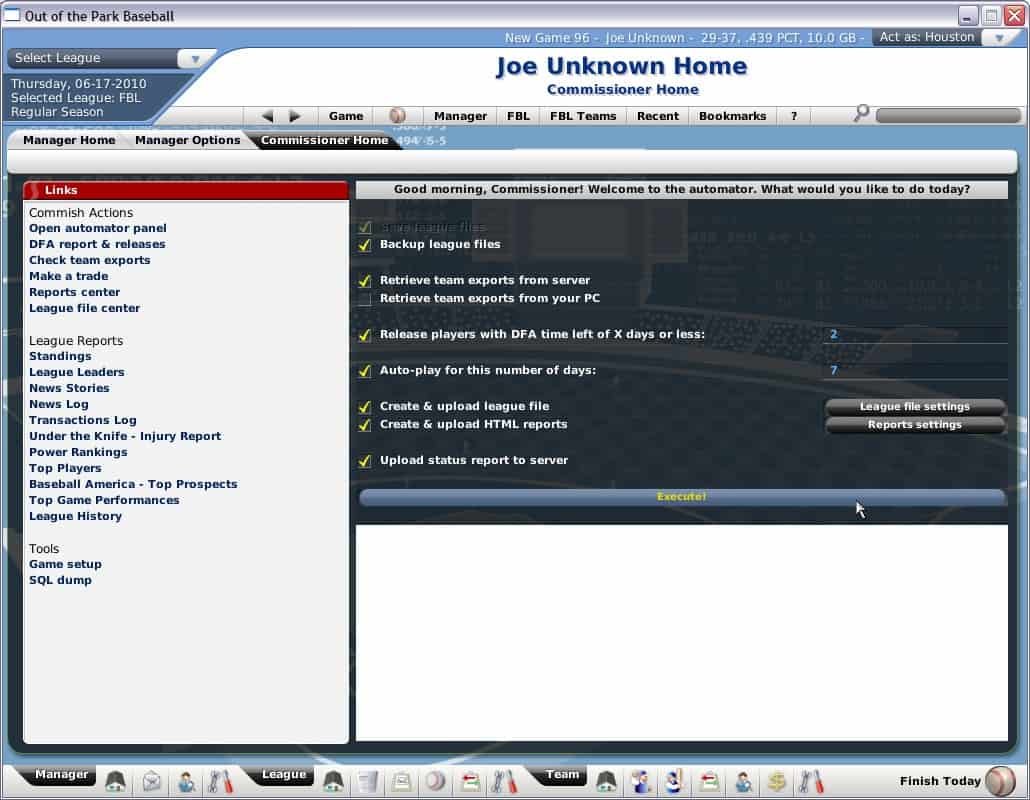Click the search magnifying glass icon
This screenshot has height=800, width=1030.
tap(861, 115)
